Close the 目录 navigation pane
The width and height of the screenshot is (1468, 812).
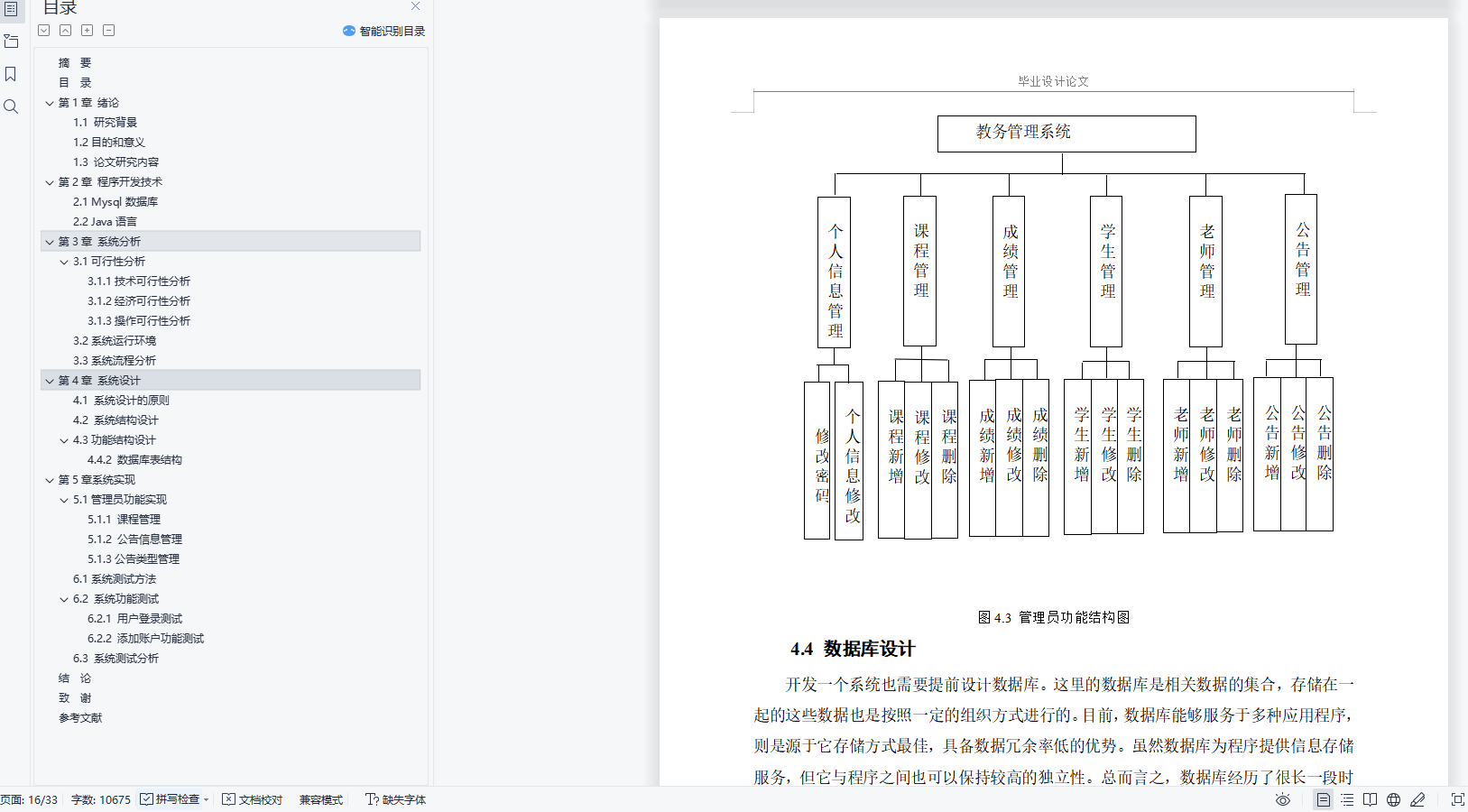415,6
